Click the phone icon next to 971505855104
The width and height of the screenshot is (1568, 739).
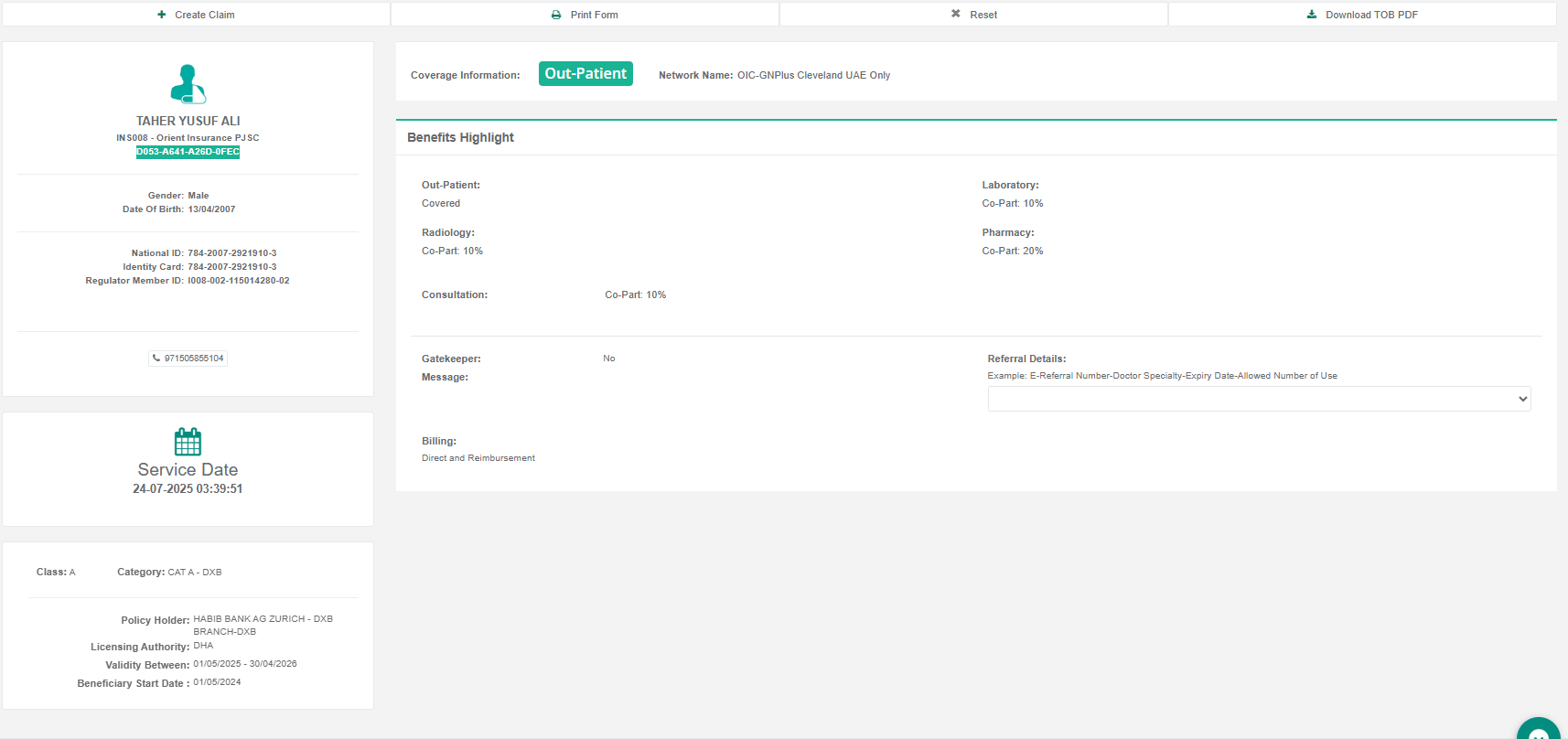click(156, 359)
